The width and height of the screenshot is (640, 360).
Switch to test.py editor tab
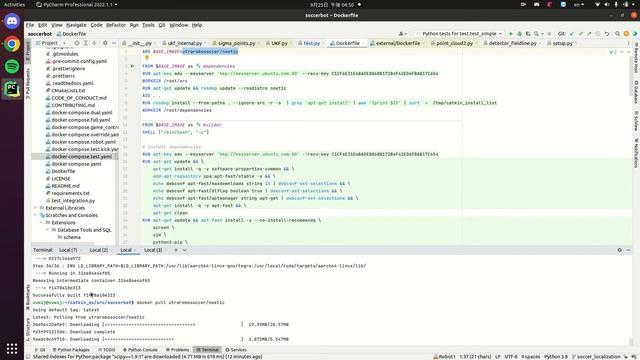coord(311,43)
